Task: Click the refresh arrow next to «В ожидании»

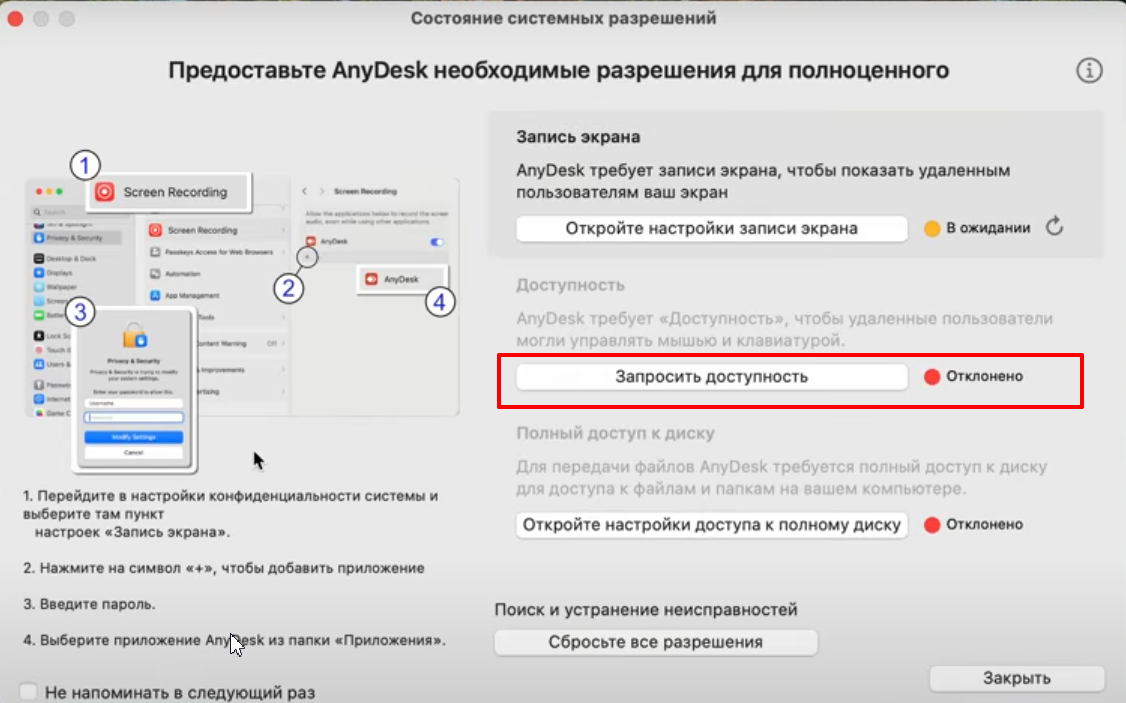Action: [1054, 227]
